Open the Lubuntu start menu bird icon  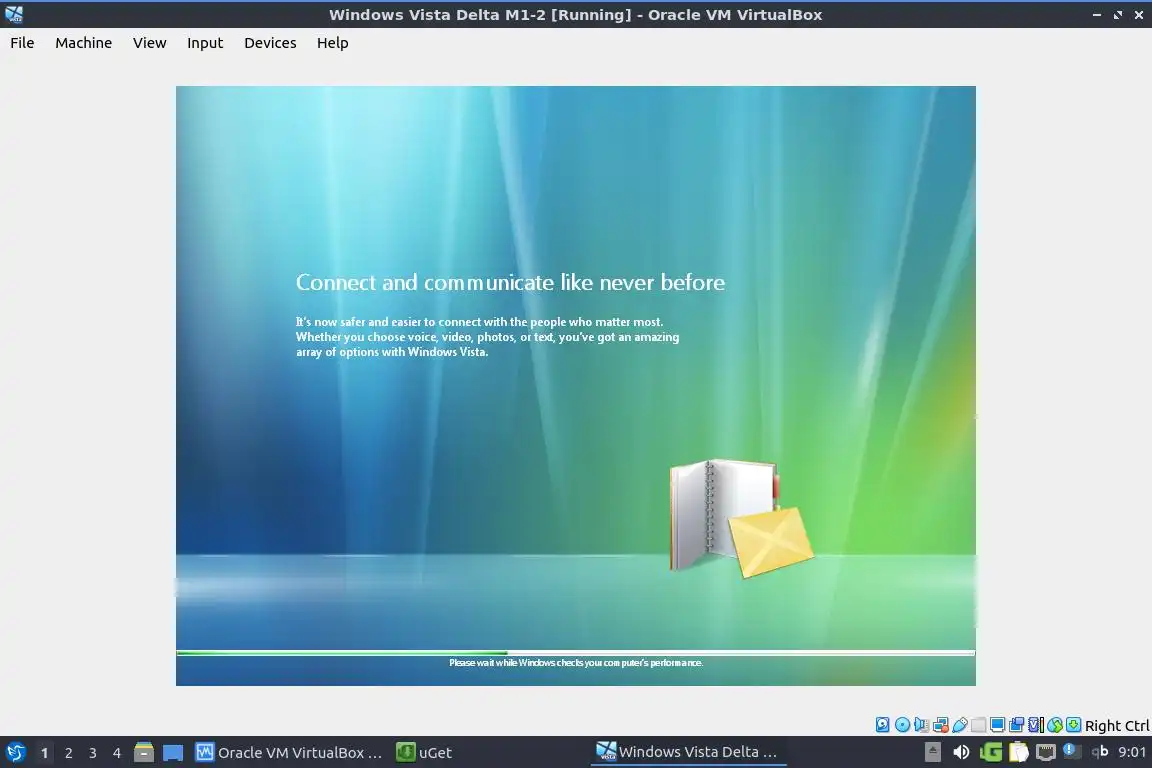pyautogui.click(x=16, y=753)
